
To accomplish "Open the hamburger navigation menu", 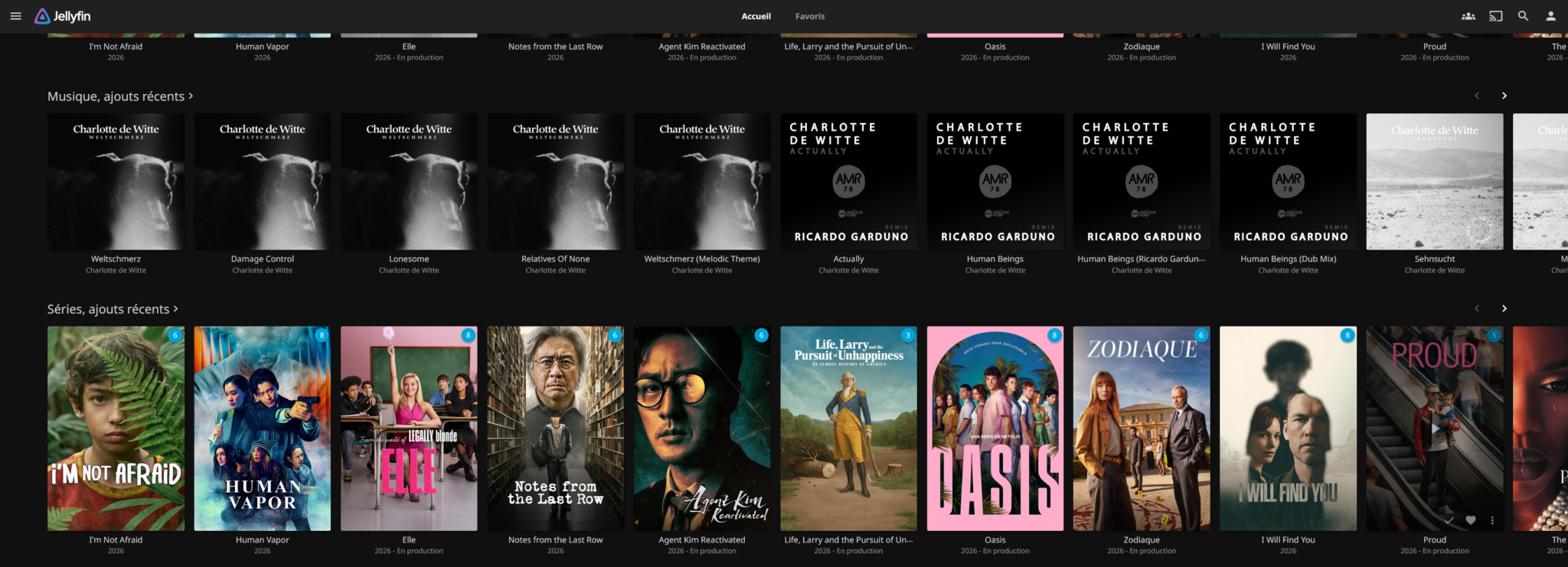I will coord(15,16).
